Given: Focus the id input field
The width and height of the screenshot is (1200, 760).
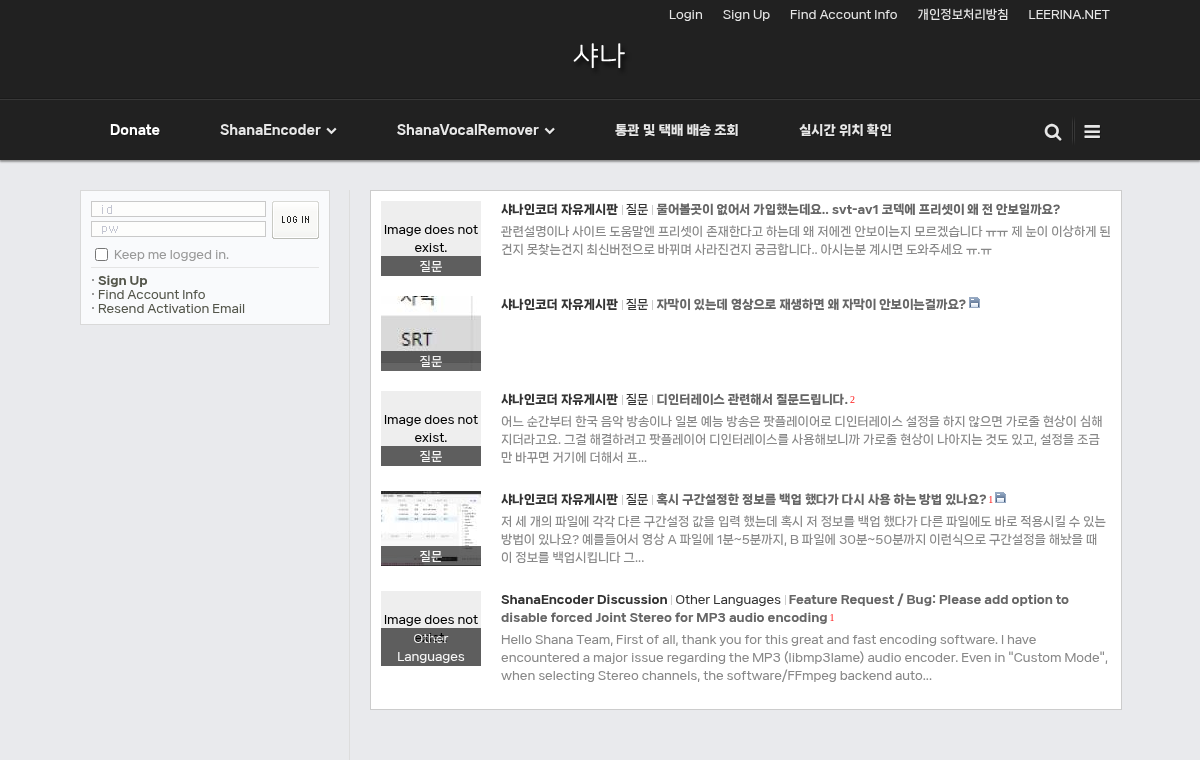Looking at the screenshot, I should (178, 209).
